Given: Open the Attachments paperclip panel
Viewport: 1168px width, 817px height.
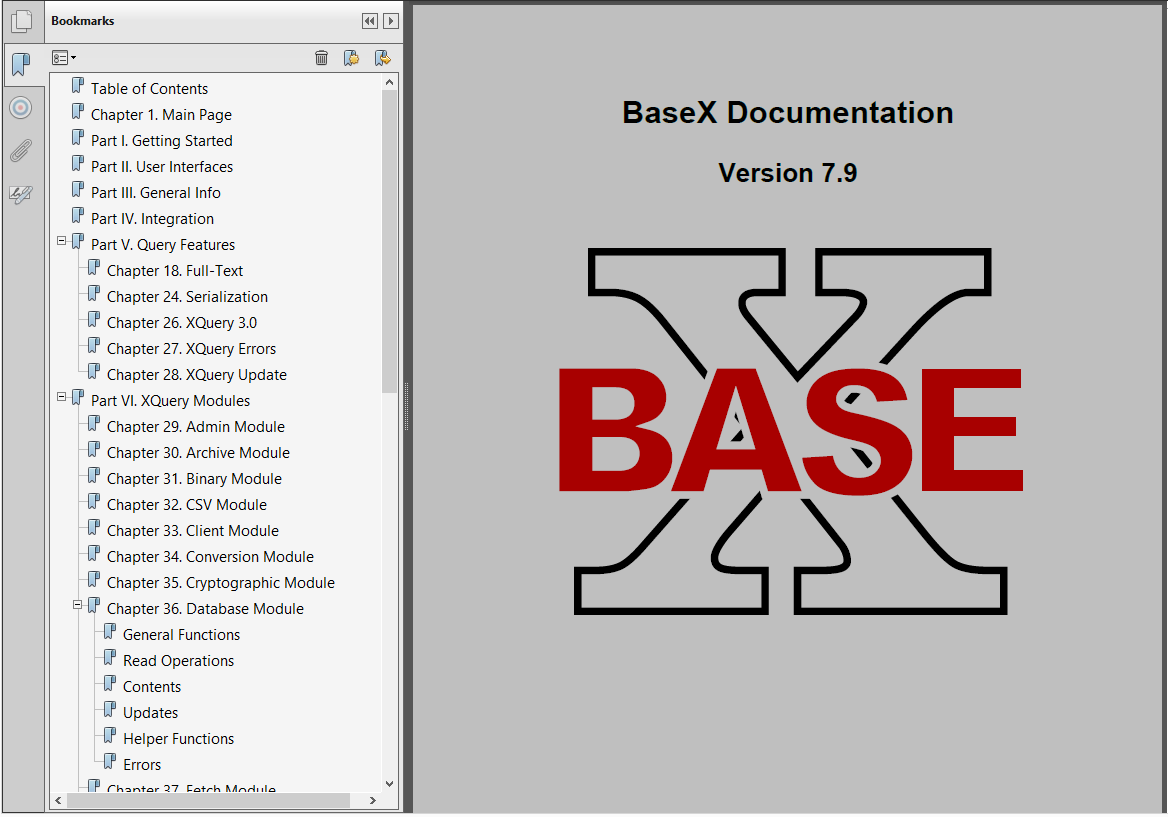Looking at the screenshot, I should 21,151.
